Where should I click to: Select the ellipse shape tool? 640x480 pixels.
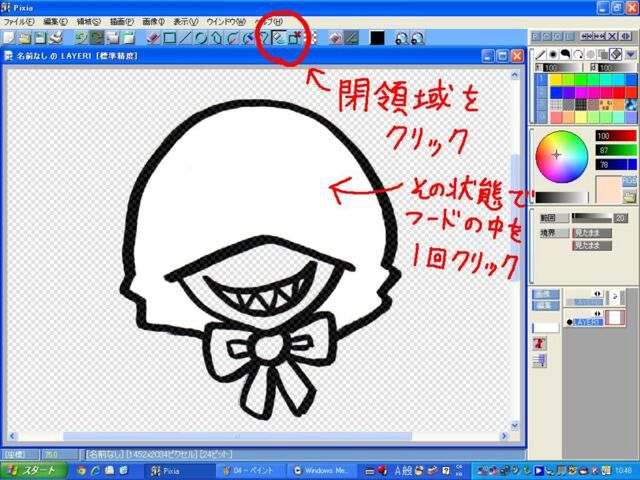200,38
